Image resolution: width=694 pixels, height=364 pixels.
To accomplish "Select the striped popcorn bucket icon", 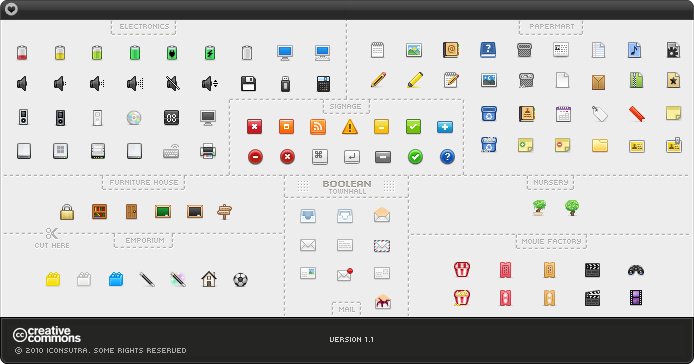I will click(462, 269).
